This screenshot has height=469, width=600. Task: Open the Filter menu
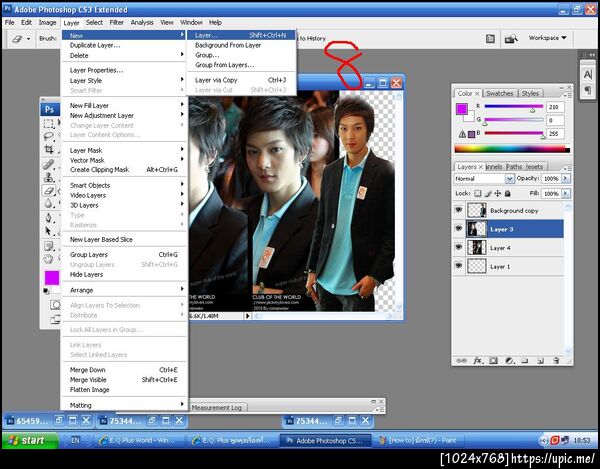click(116, 23)
